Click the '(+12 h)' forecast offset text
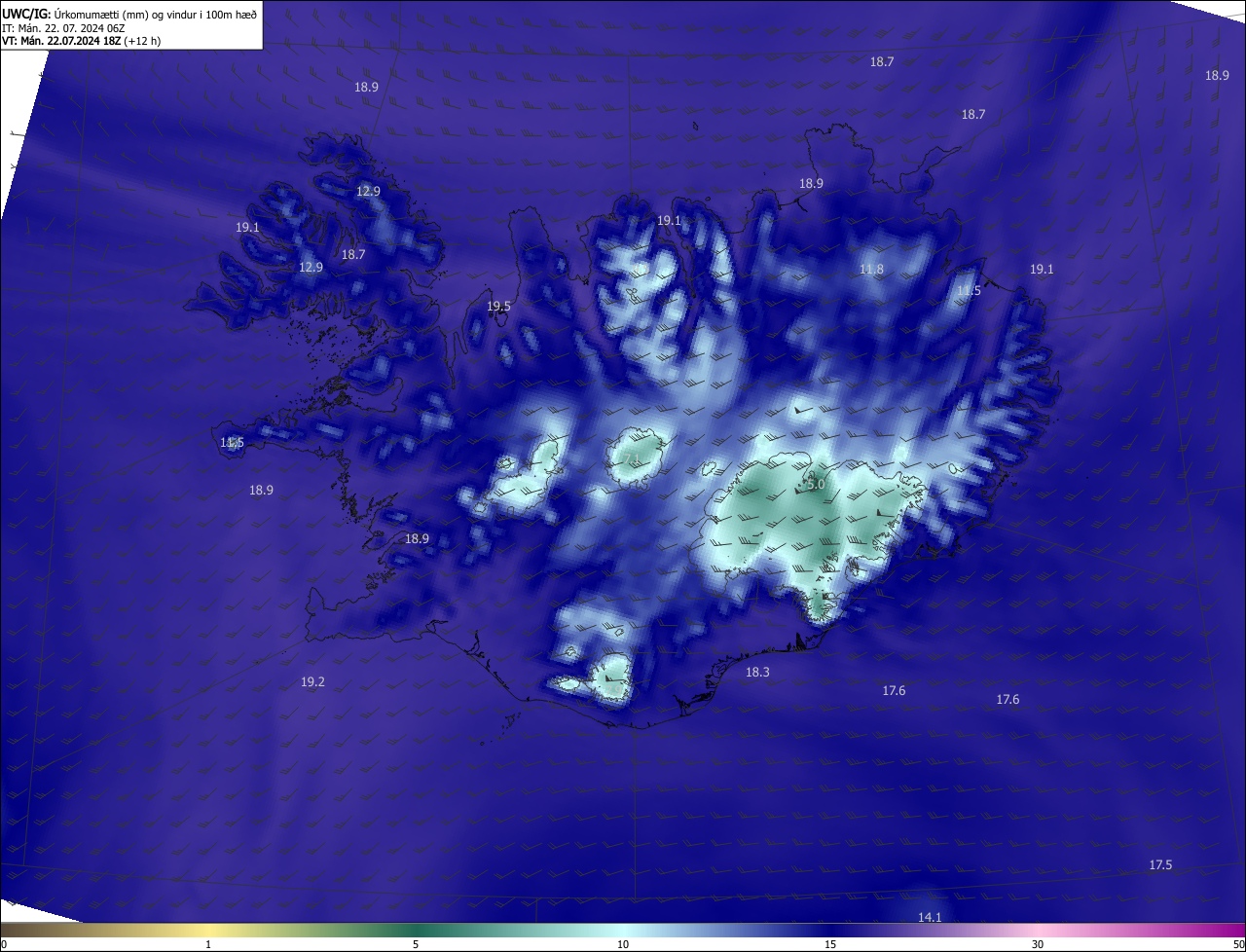The image size is (1246, 952). [143, 41]
